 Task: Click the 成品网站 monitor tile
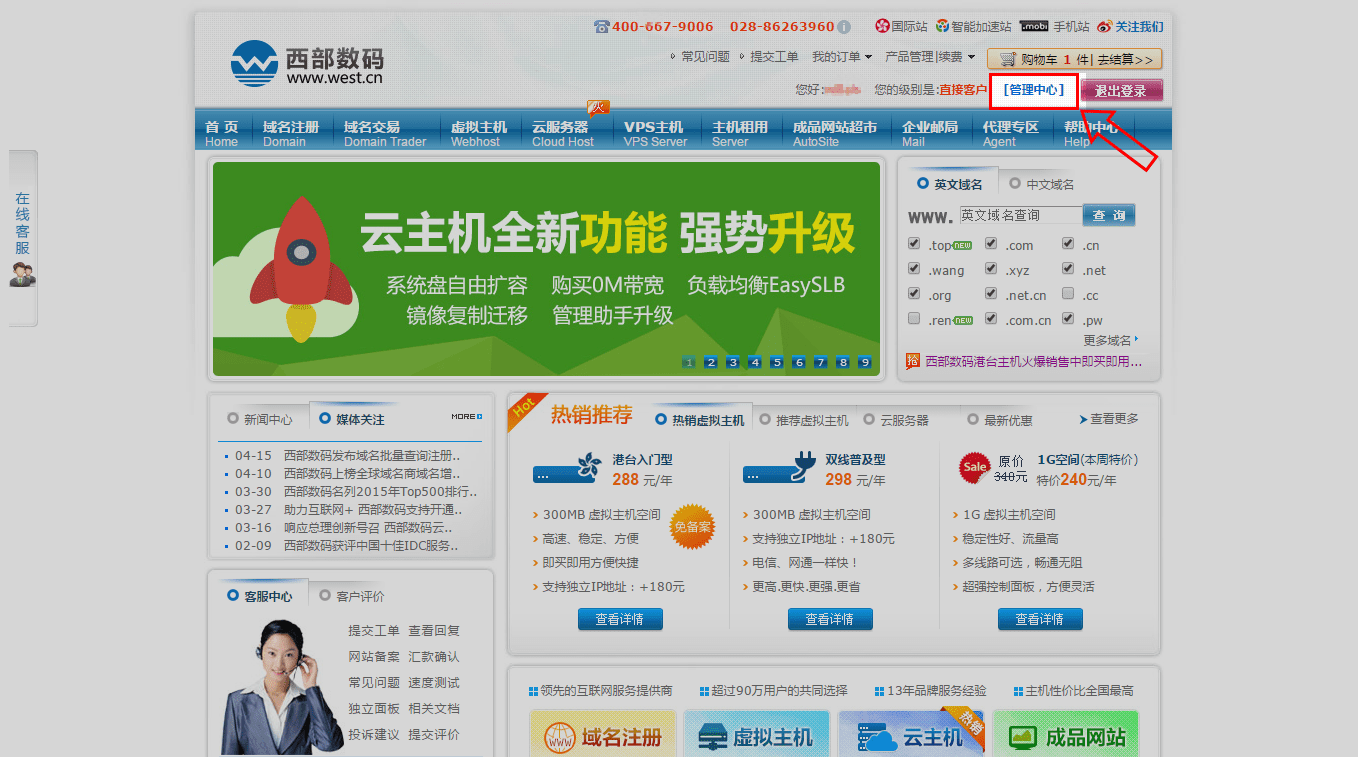tap(1066, 736)
